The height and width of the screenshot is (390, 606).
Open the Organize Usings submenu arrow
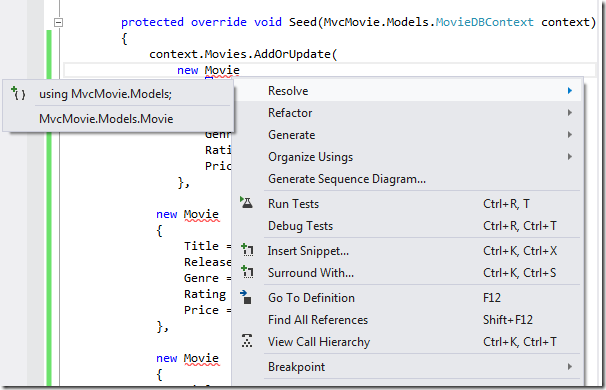570,157
